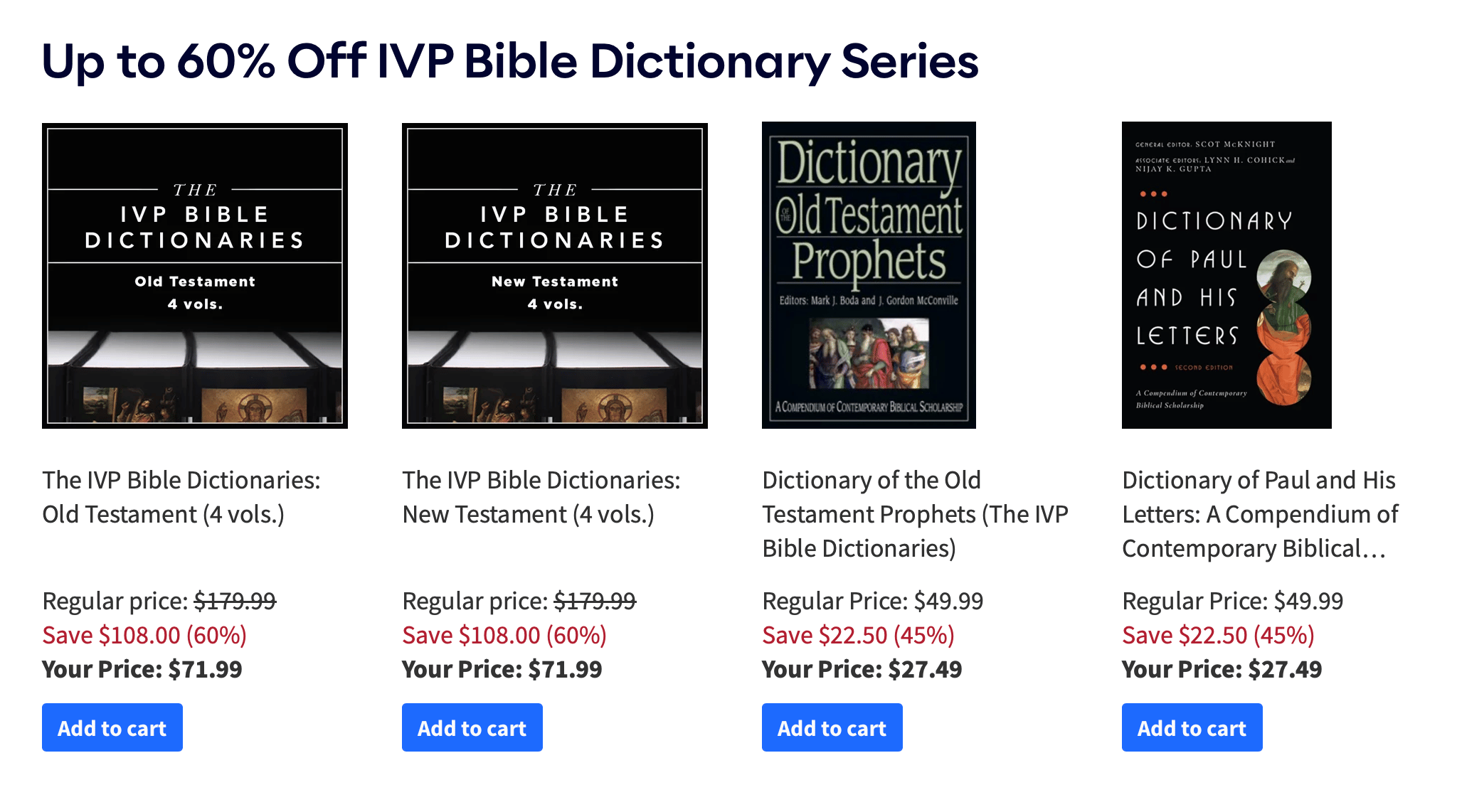Click Old Testament set's $179.99 regular price
Viewport: 1457px width, 812px height.
(x=235, y=602)
